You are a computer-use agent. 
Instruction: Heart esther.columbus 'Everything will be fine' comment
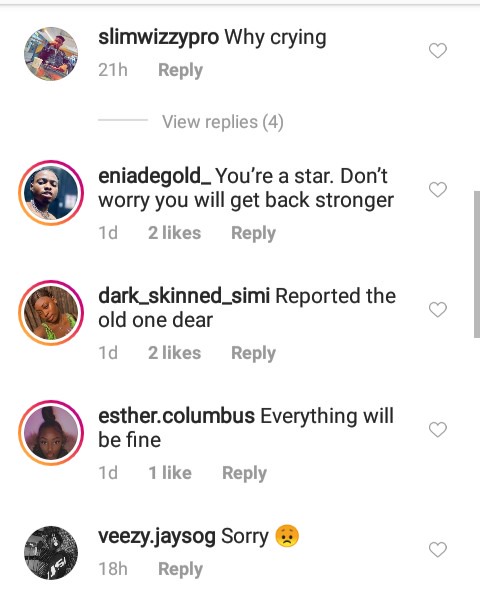(438, 429)
